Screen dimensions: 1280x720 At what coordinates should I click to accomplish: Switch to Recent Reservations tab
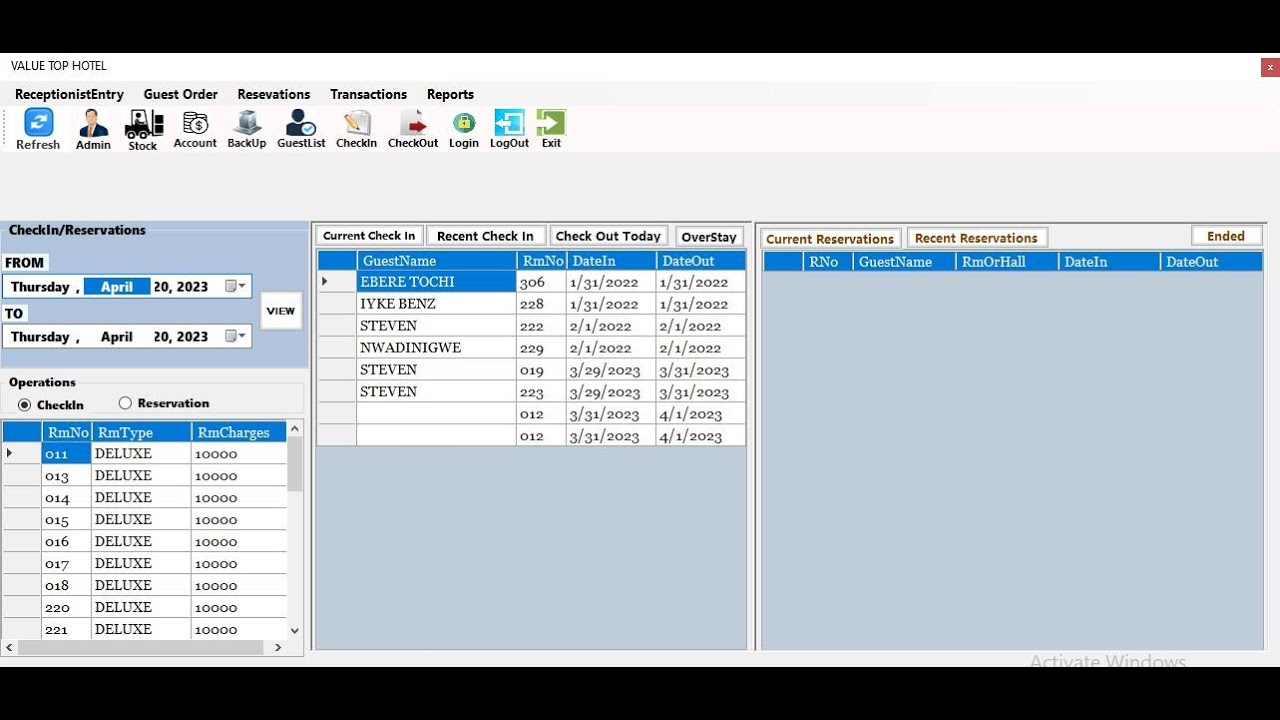(x=976, y=238)
